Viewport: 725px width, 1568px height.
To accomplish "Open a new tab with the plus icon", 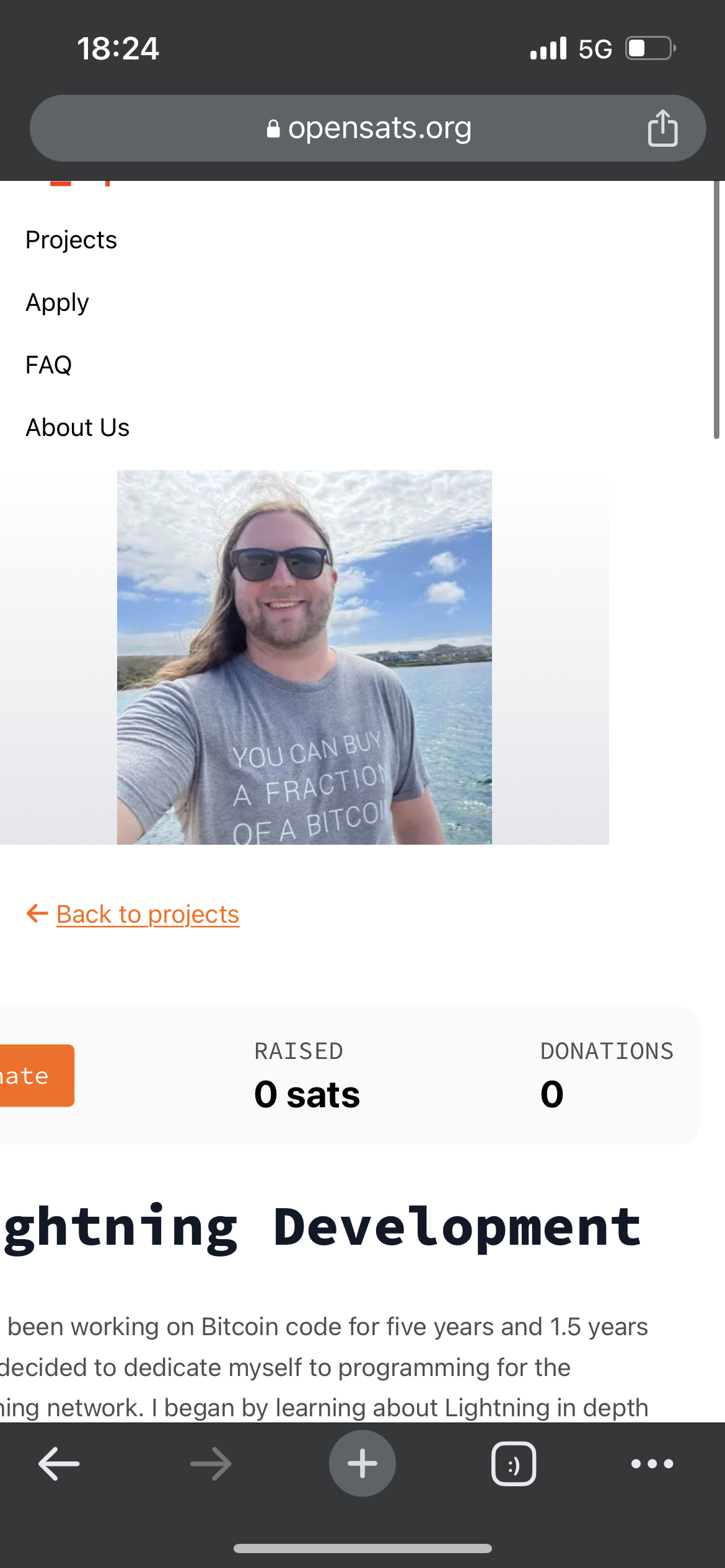I will click(x=362, y=1463).
